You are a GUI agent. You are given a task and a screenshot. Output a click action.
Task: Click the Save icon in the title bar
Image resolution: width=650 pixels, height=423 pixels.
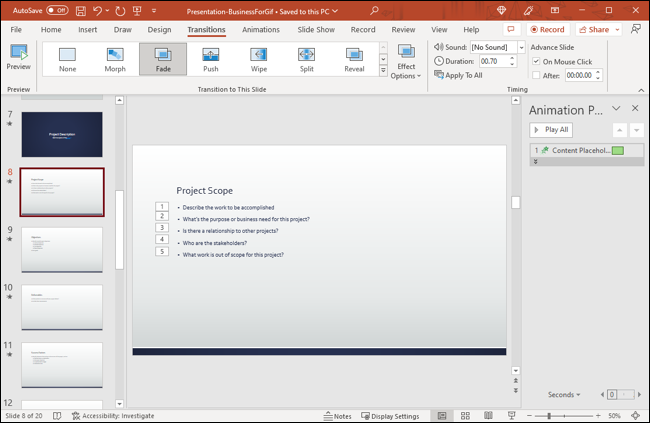[81, 11]
